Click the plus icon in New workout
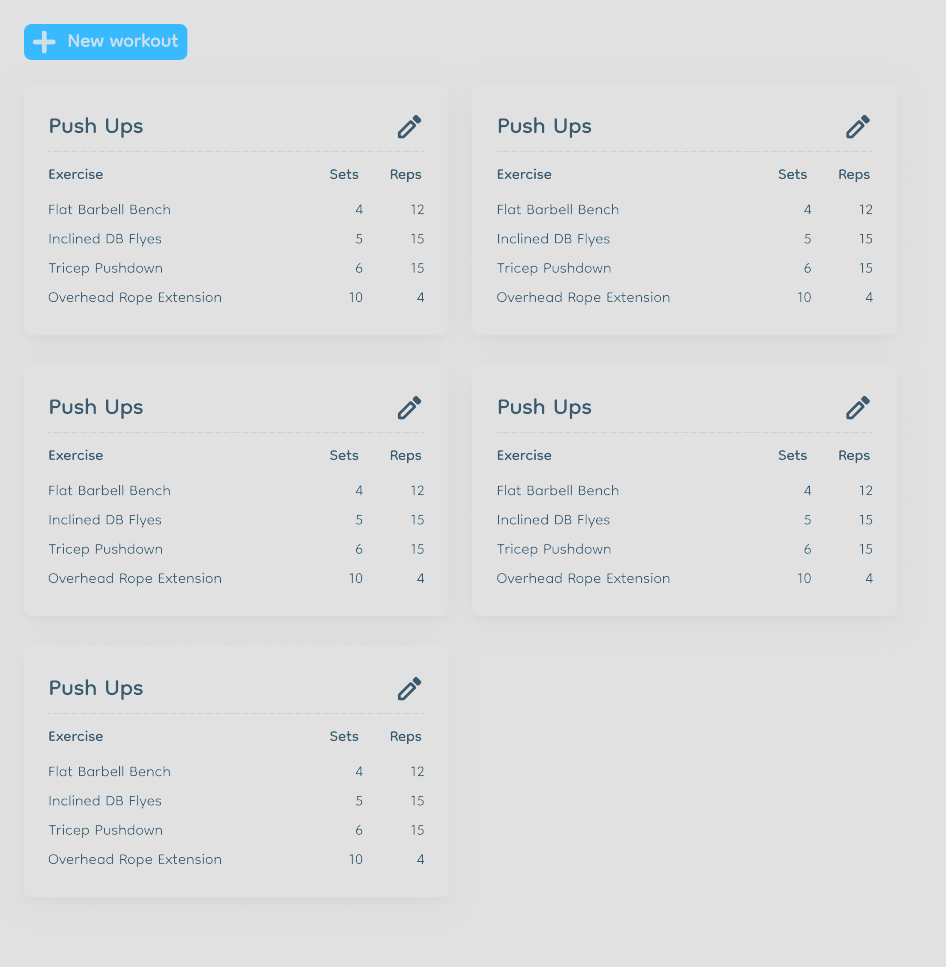The height and width of the screenshot is (967, 946). click(x=44, y=42)
